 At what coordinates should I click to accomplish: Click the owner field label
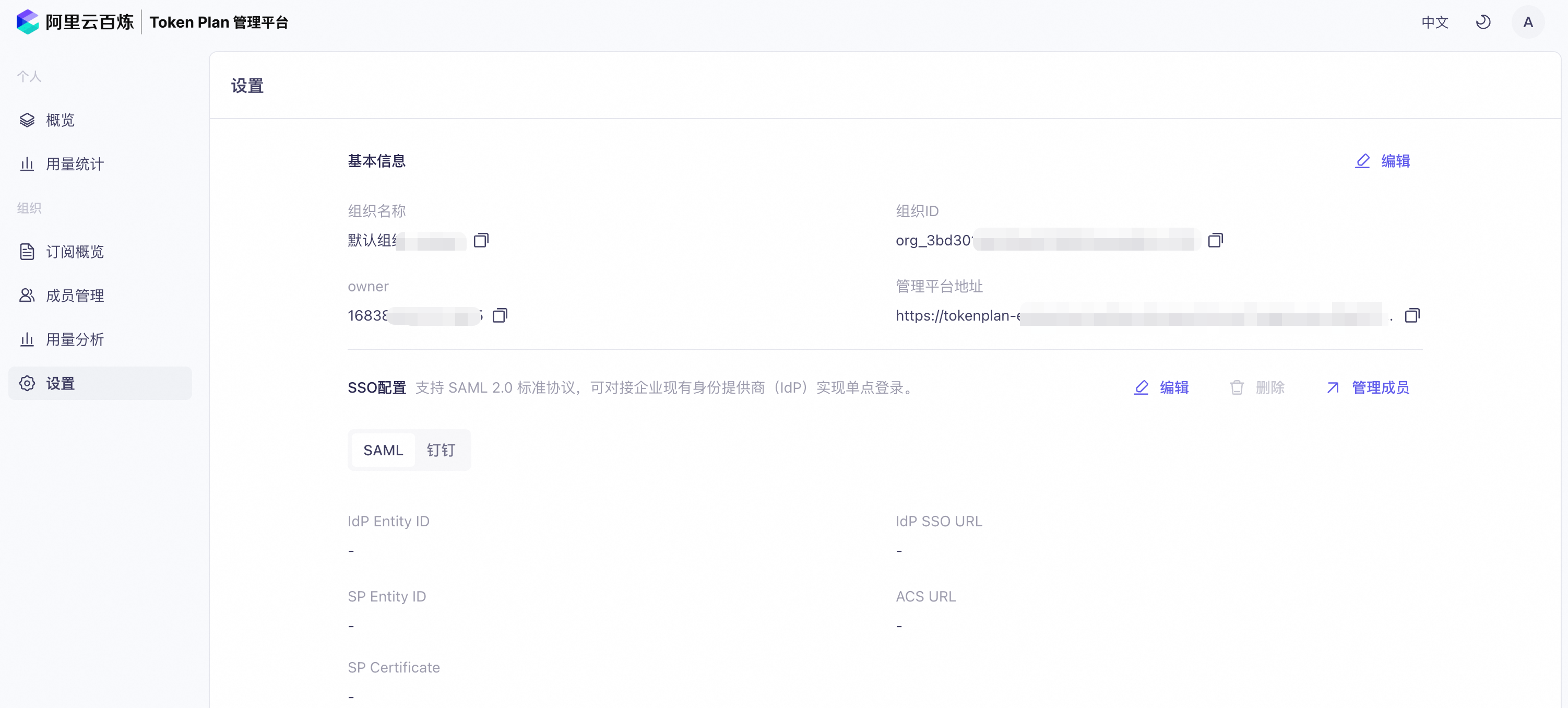[x=367, y=286]
